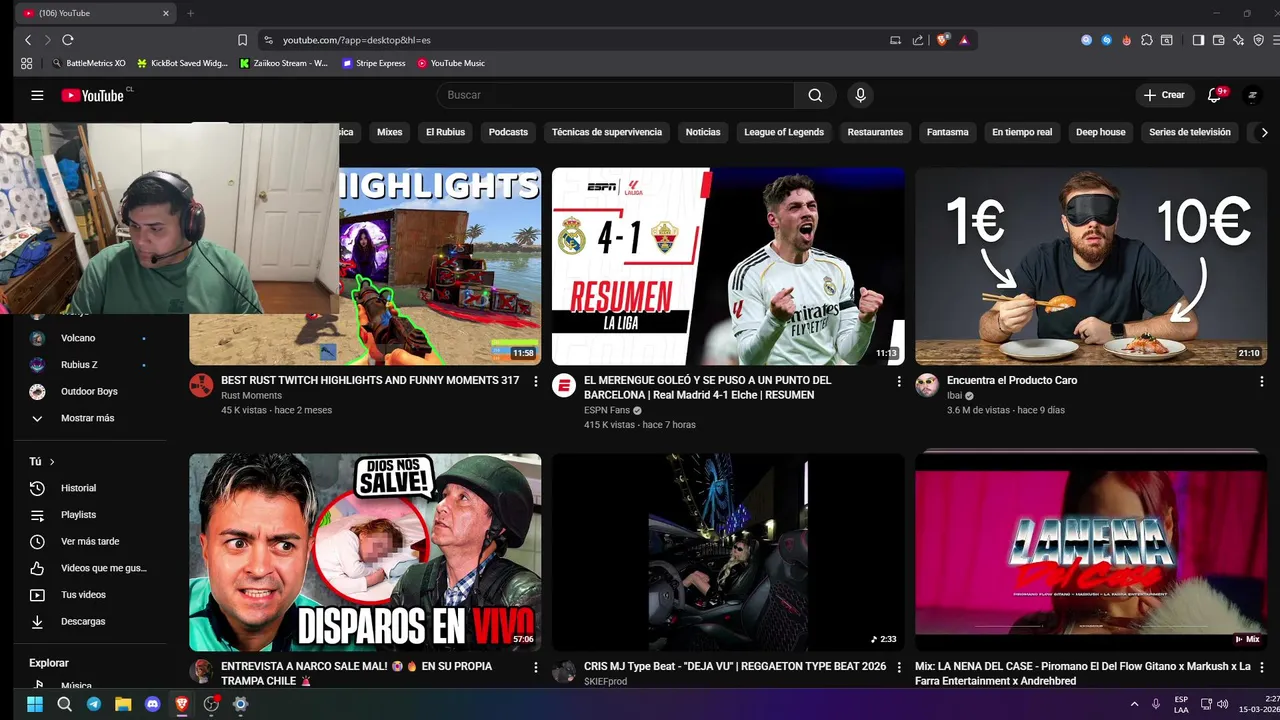Open Telegram from the taskbar
The height and width of the screenshot is (720, 1280).
coord(93,704)
